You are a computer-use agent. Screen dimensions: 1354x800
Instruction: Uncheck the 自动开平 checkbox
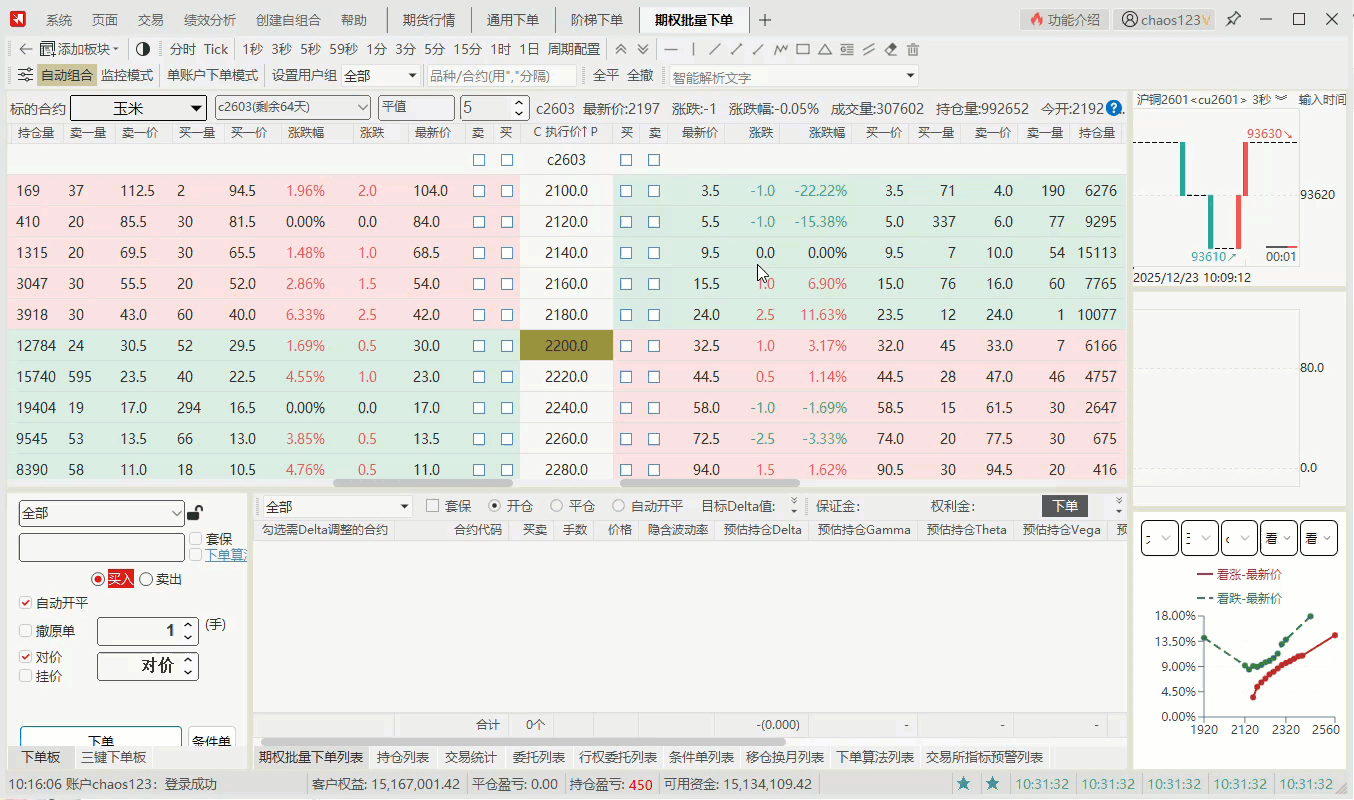[x=26, y=603]
